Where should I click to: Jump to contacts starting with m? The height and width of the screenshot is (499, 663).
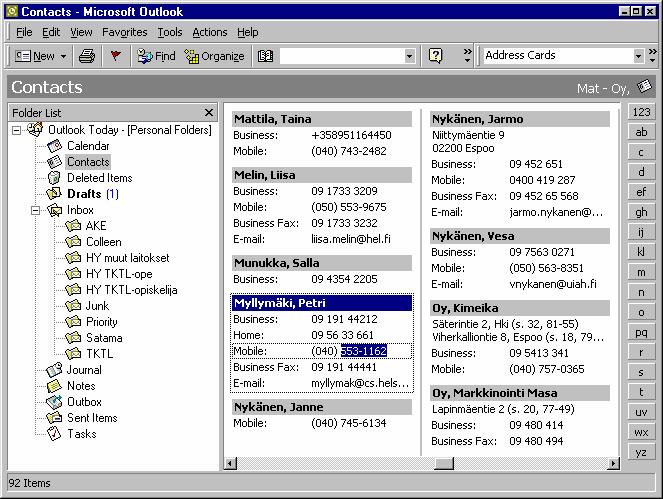(641, 272)
